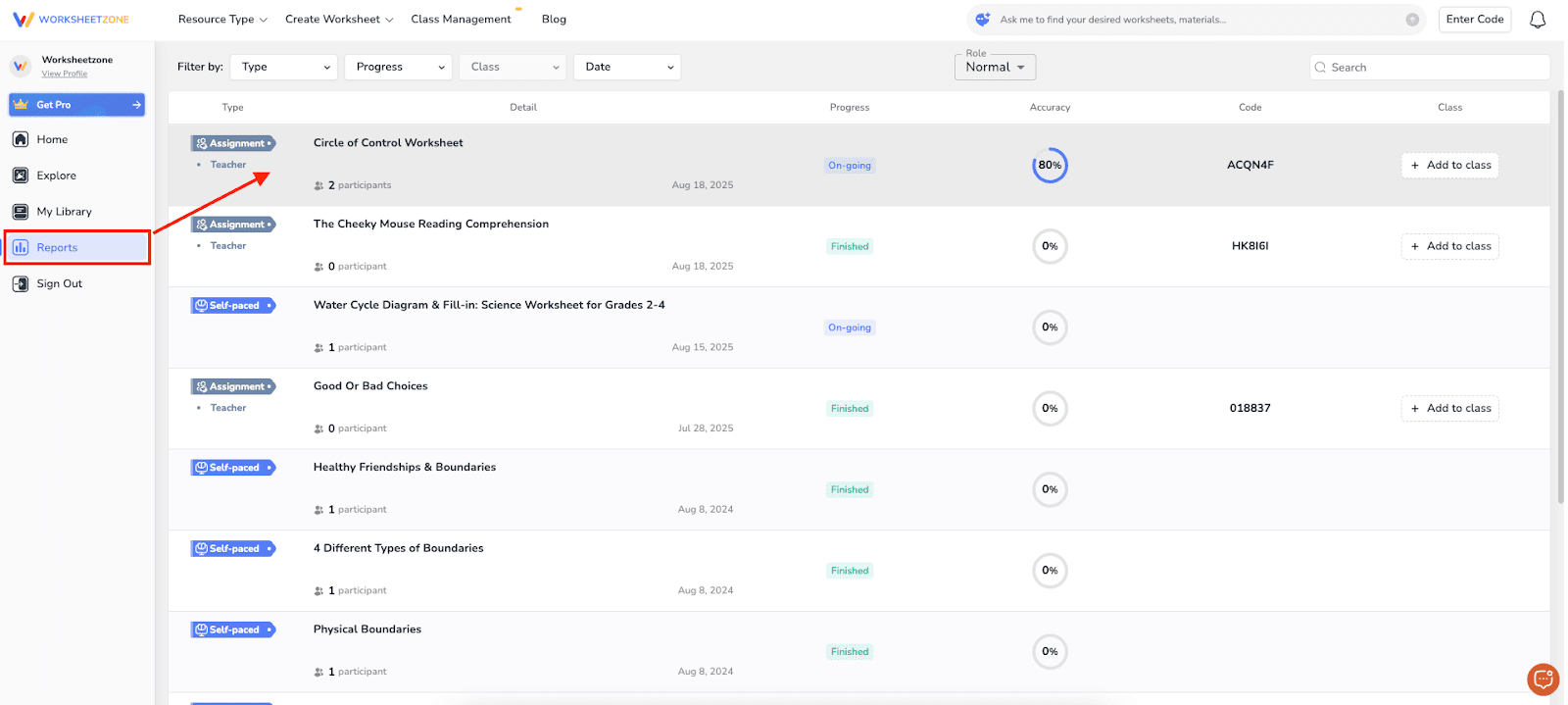This screenshot has width=1568, height=705.
Task: Add to class for code HK8I6I
Action: click(1449, 246)
